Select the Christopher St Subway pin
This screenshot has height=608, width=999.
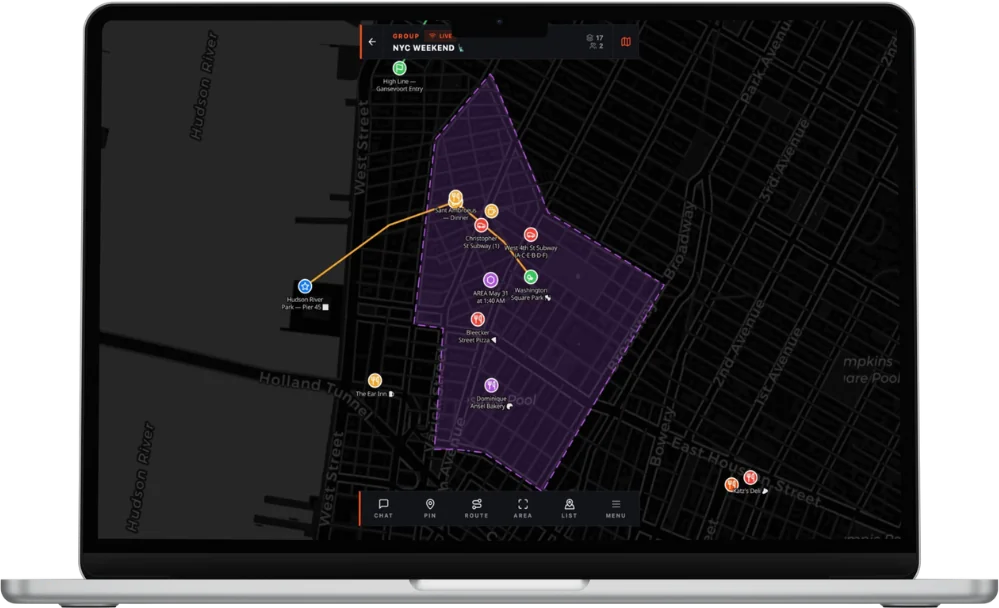481,225
